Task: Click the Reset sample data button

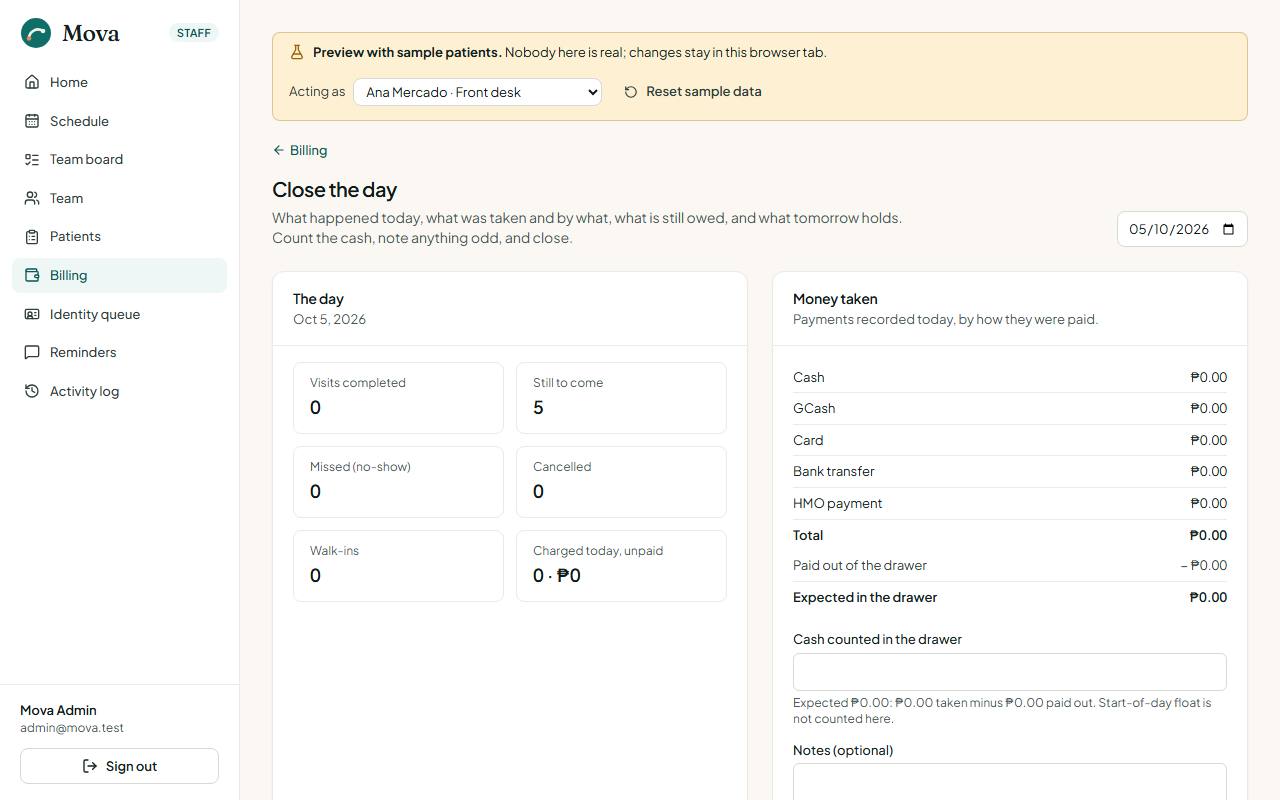Action: [693, 92]
